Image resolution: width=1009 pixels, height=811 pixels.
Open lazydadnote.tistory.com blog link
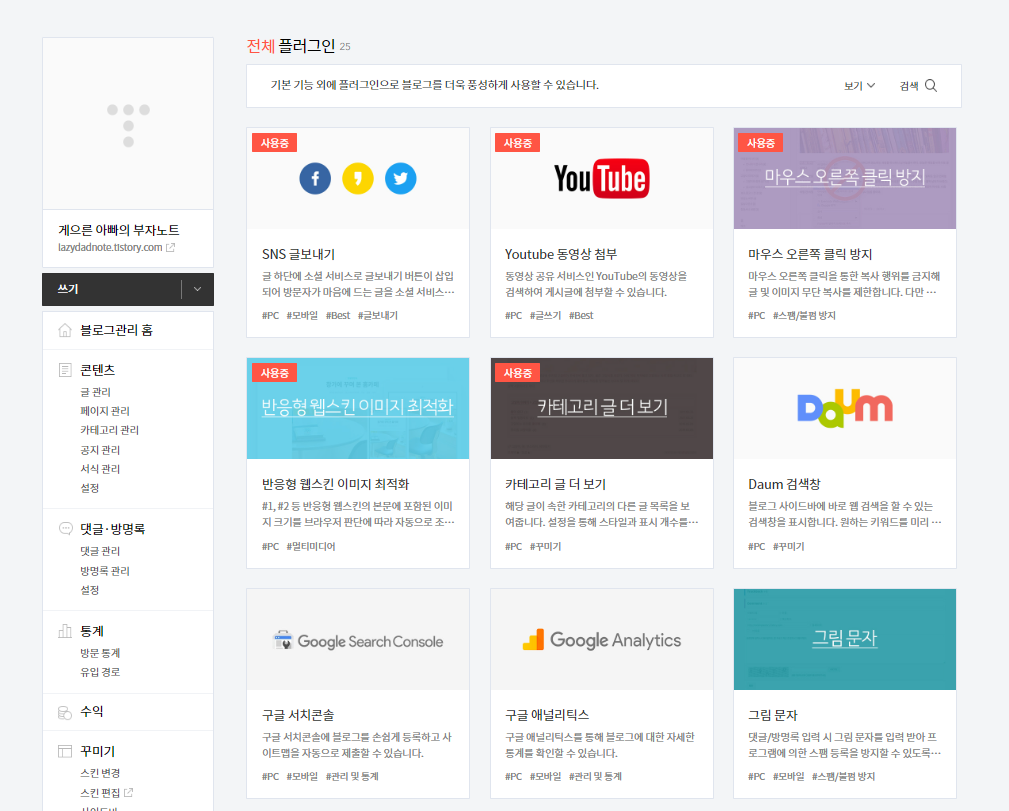[x=110, y=247]
